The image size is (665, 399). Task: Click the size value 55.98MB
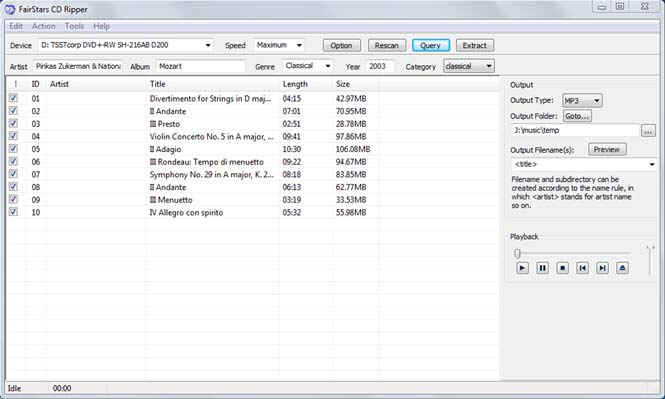351,212
